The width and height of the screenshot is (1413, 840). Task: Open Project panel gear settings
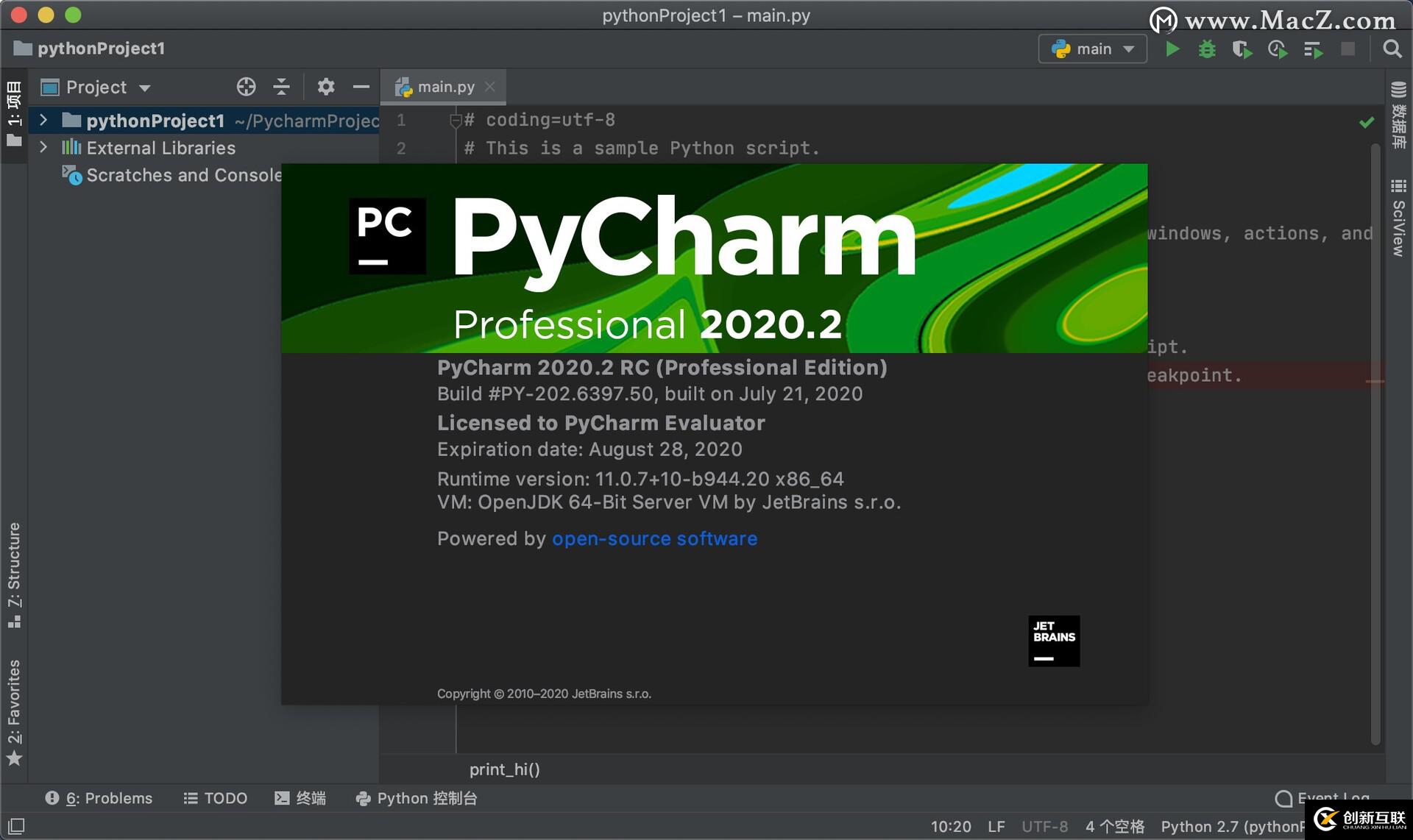[x=325, y=87]
